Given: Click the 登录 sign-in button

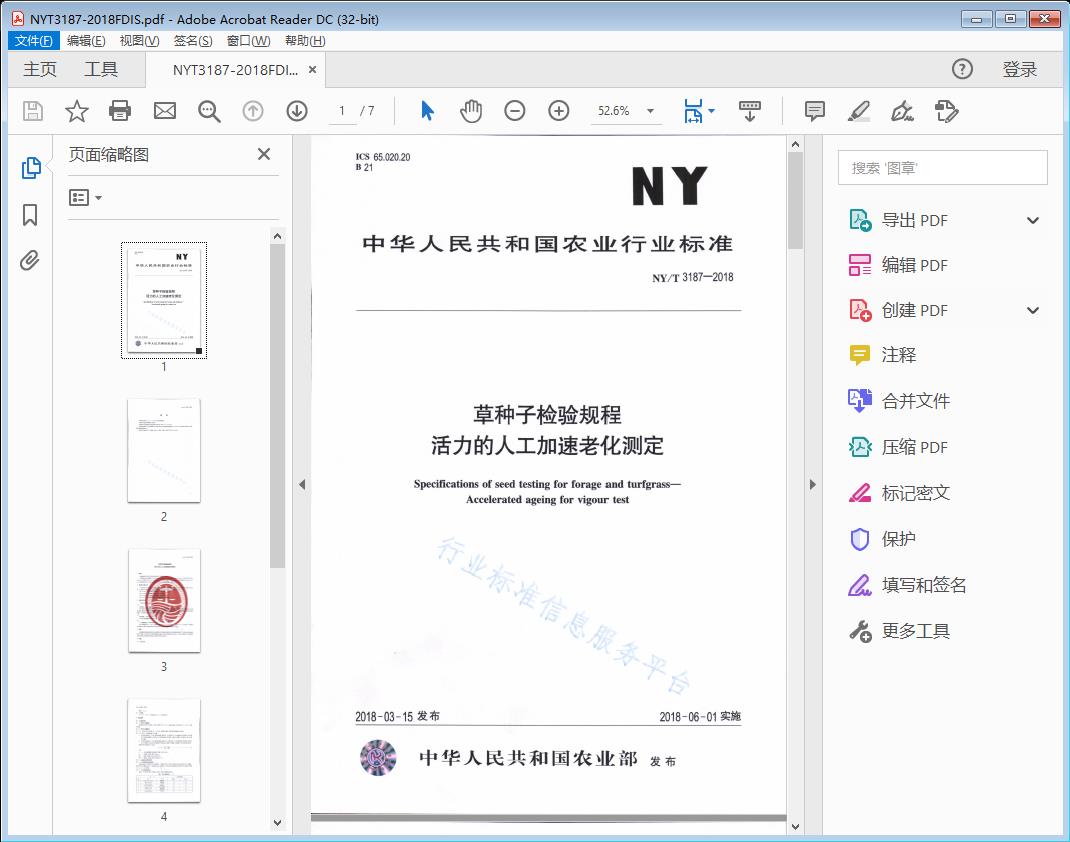Looking at the screenshot, I should pyautogui.click(x=1019, y=69).
